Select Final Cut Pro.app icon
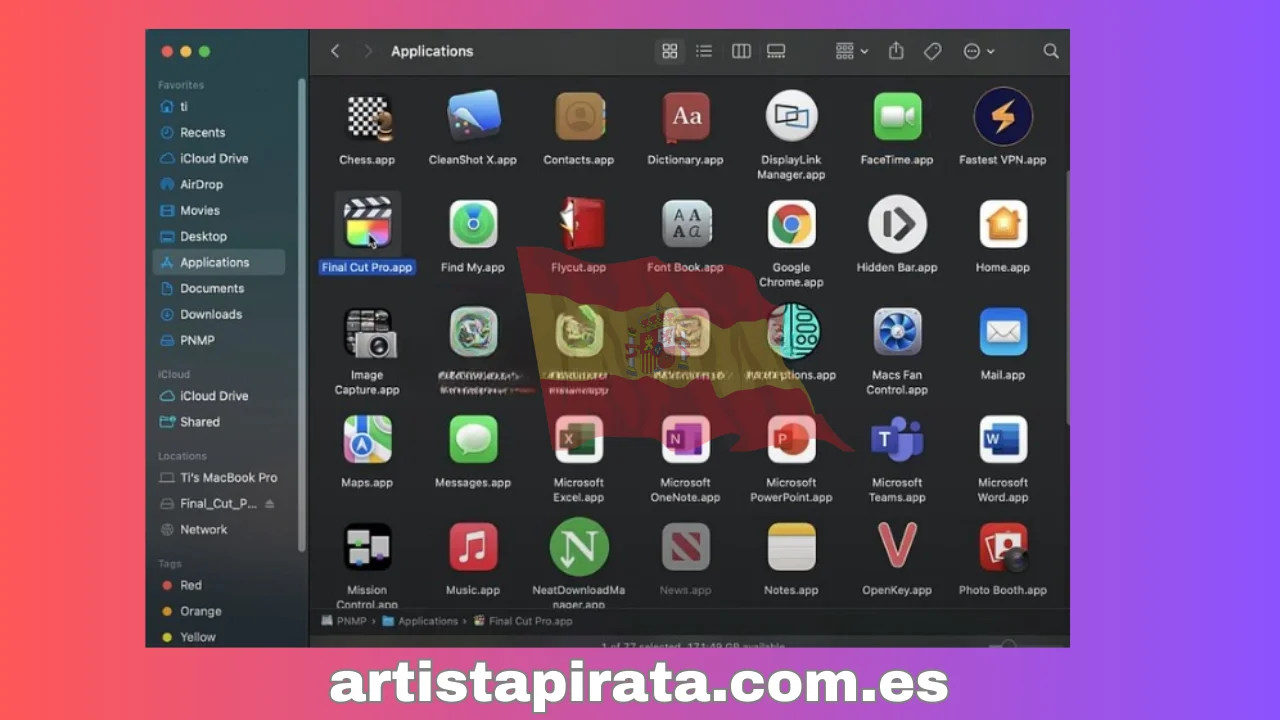The width and height of the screenshot is (1280, 720). pos(367,224)
